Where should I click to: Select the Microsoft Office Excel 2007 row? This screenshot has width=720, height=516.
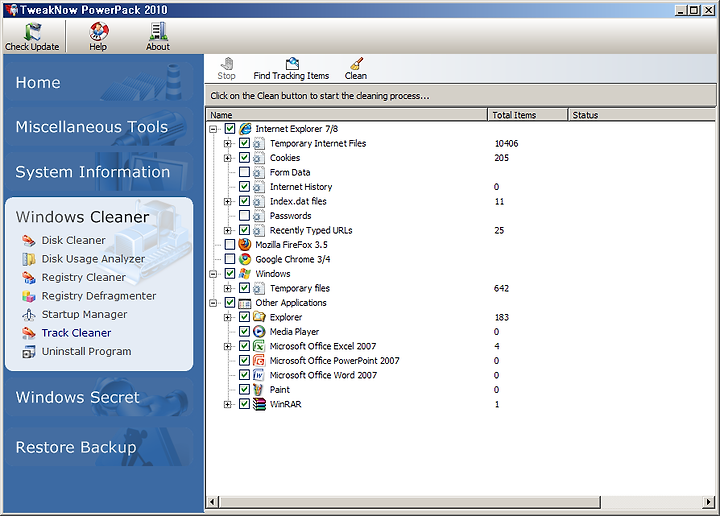pos(323,346)
